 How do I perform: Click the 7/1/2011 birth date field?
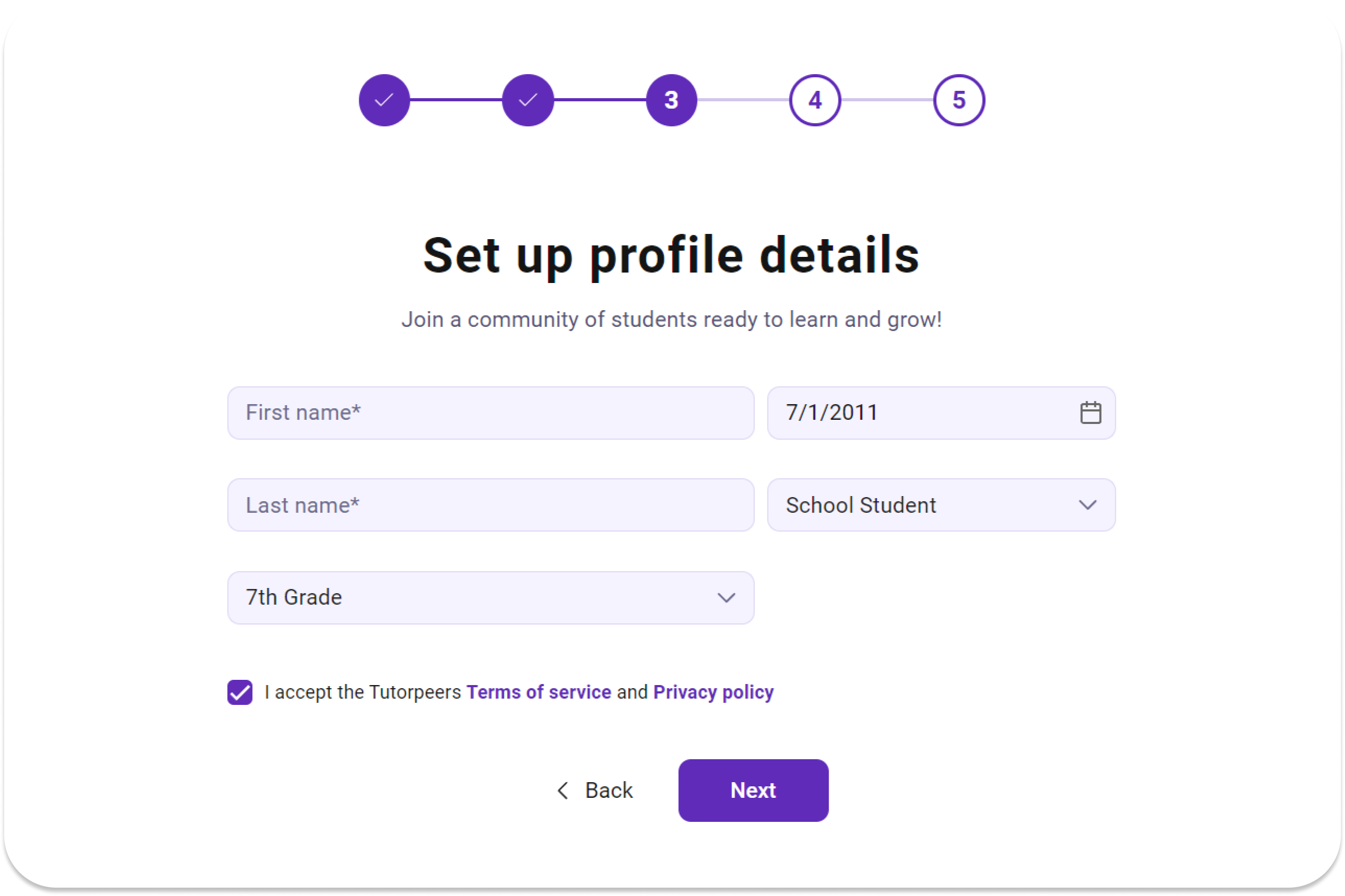tap(941, 412)
